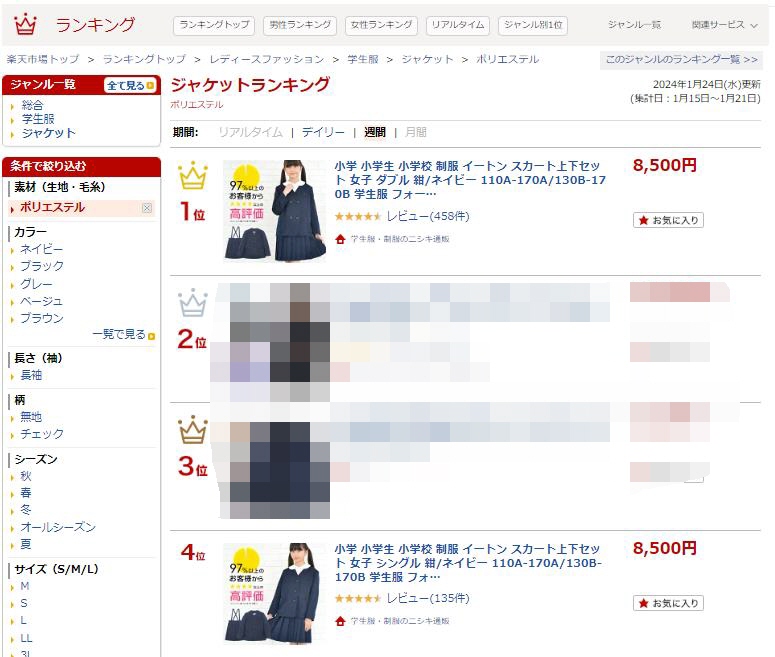The width and height of the screenshot is (775, 657).
Task: Open the 1st ranked product thumbnail
Action: (x=274, y=211)
